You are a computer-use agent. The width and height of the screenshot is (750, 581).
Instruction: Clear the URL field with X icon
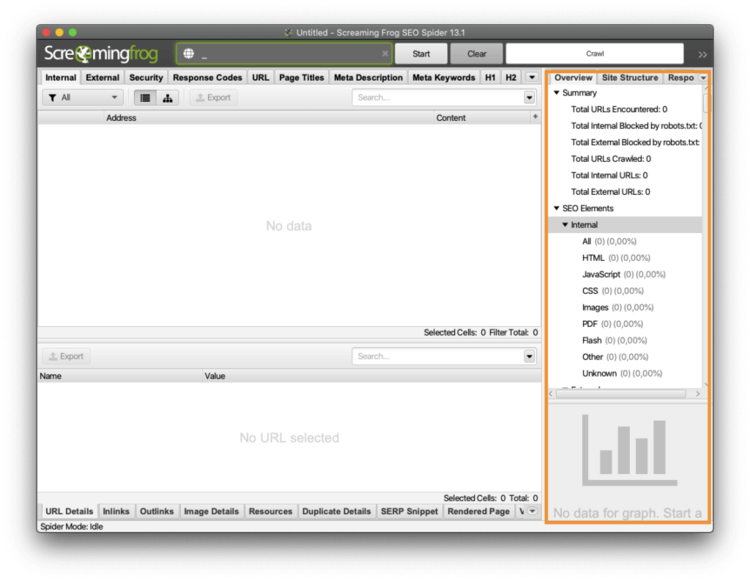(385, 54)
